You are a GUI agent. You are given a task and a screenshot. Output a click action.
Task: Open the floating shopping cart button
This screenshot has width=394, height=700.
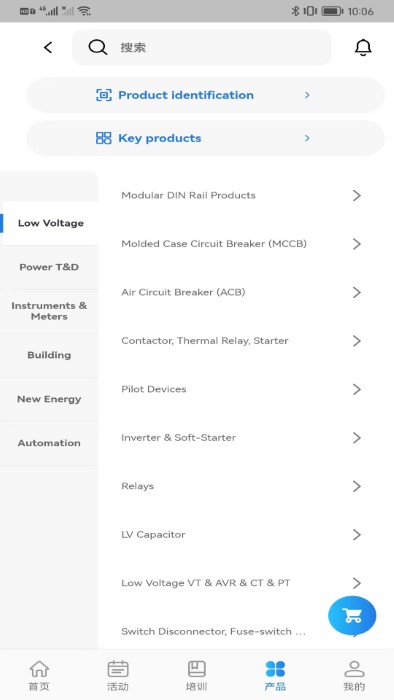pos(352,615)
